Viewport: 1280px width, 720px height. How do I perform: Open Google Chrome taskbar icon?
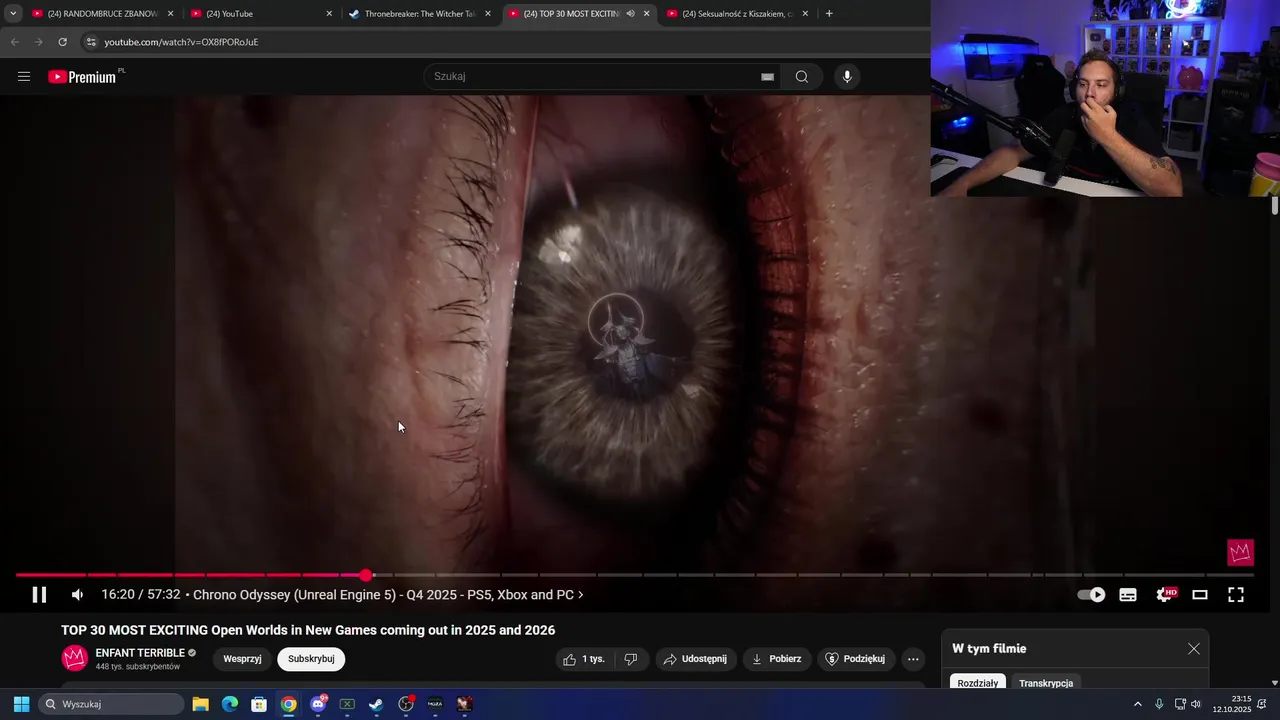[x=288, y=704]
